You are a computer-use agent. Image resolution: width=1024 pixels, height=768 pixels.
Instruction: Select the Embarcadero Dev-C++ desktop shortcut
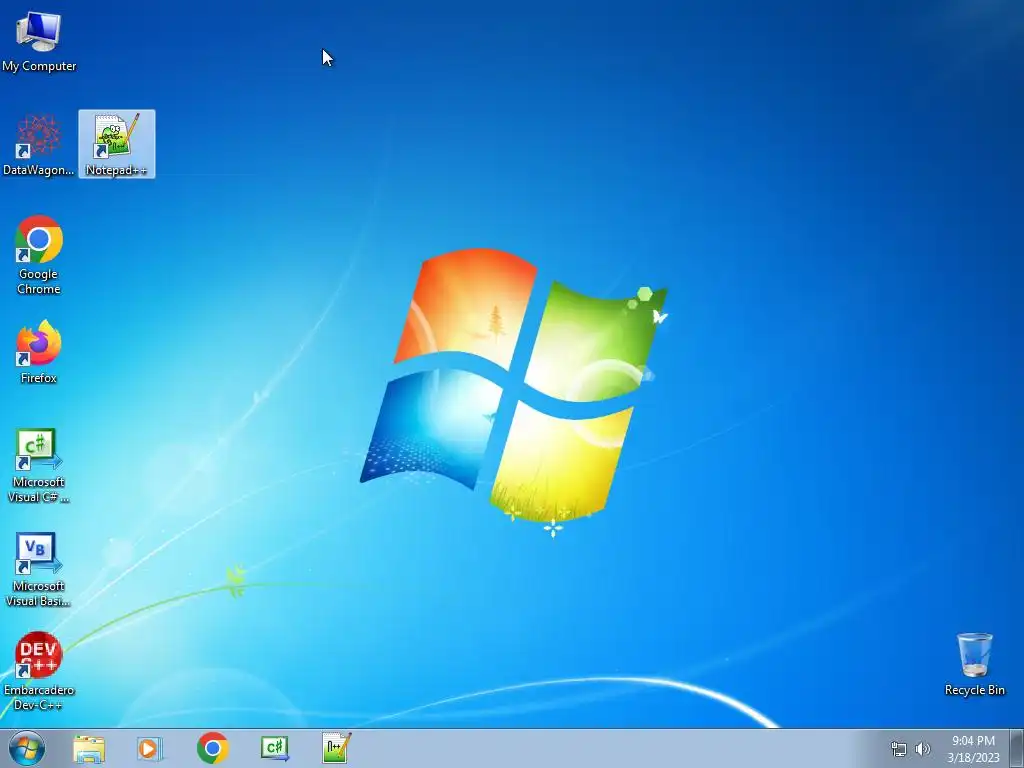coord(39,671)
